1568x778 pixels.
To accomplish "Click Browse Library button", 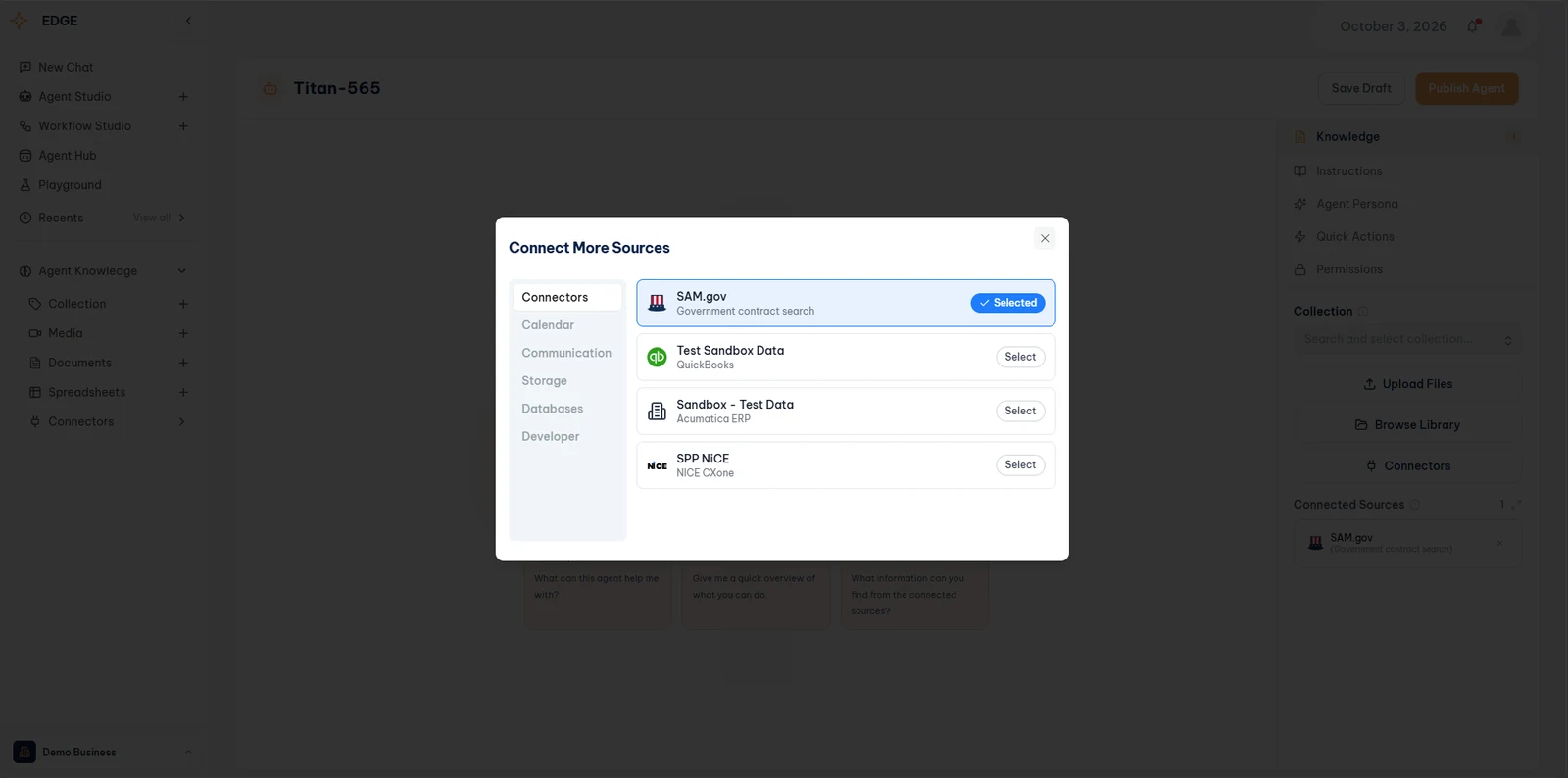I will [x=1407, y=425].
